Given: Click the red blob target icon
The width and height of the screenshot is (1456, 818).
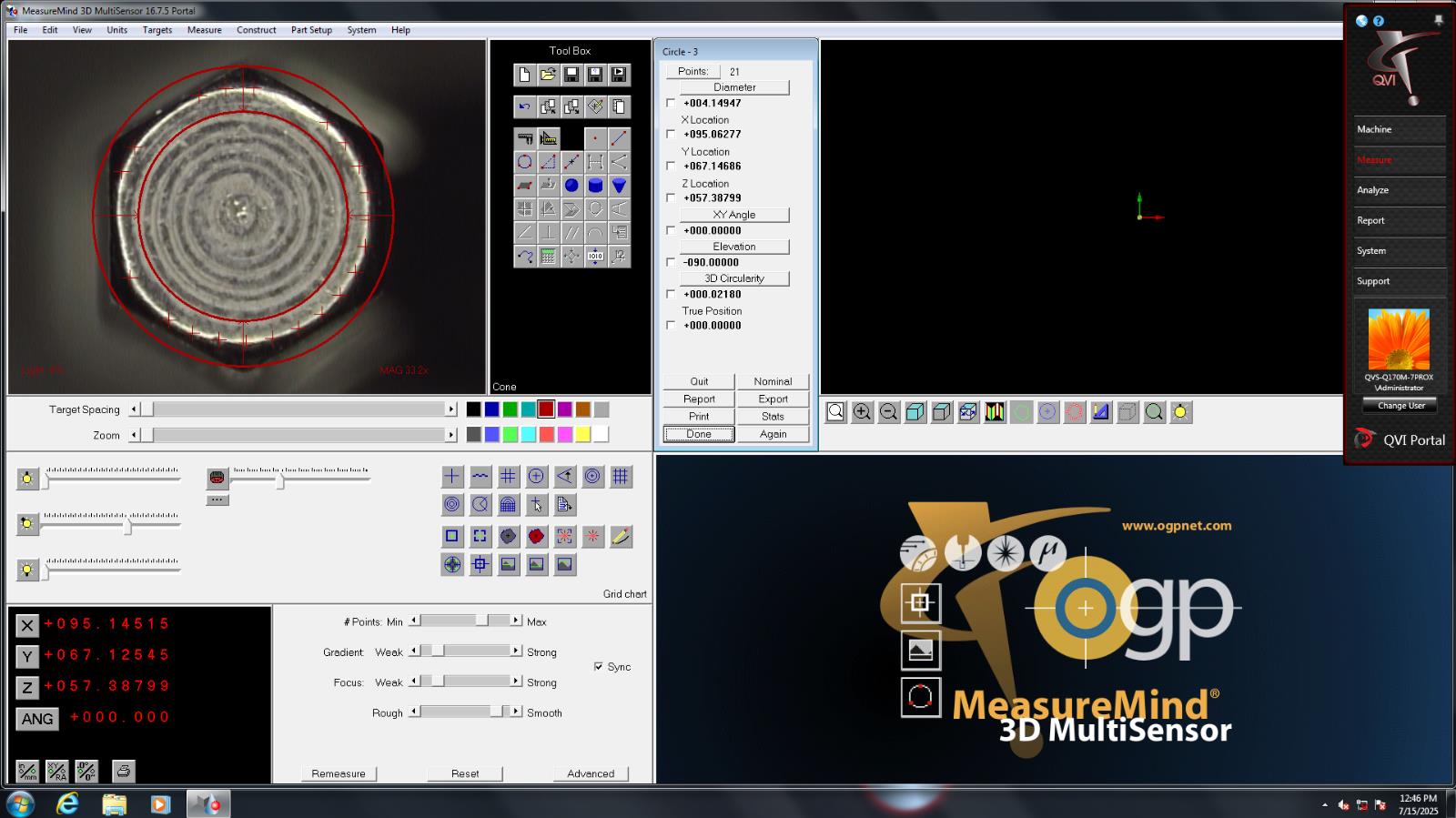Looking at the screenshot, I should (536, 537).
